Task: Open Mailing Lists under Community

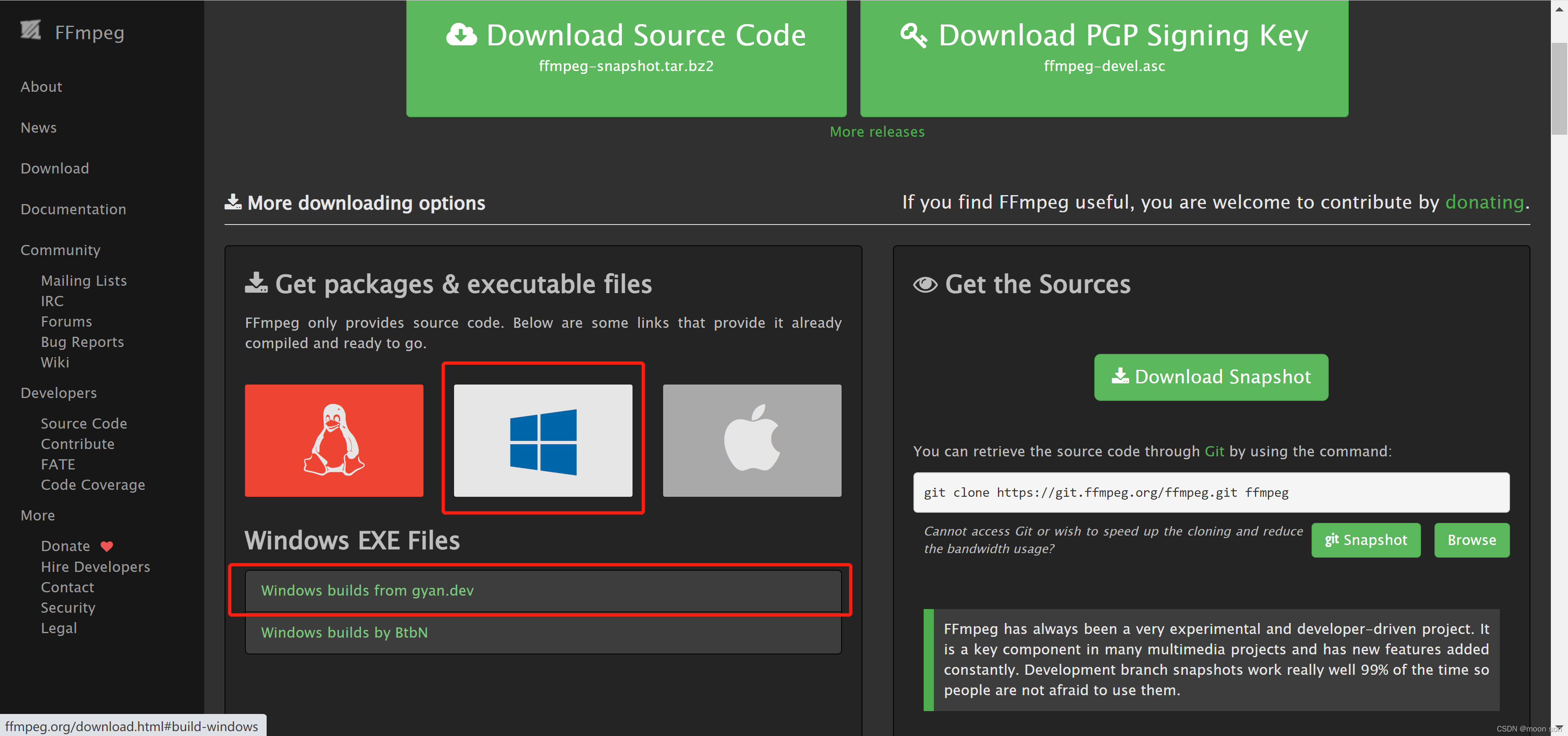Action: point(84,281)
